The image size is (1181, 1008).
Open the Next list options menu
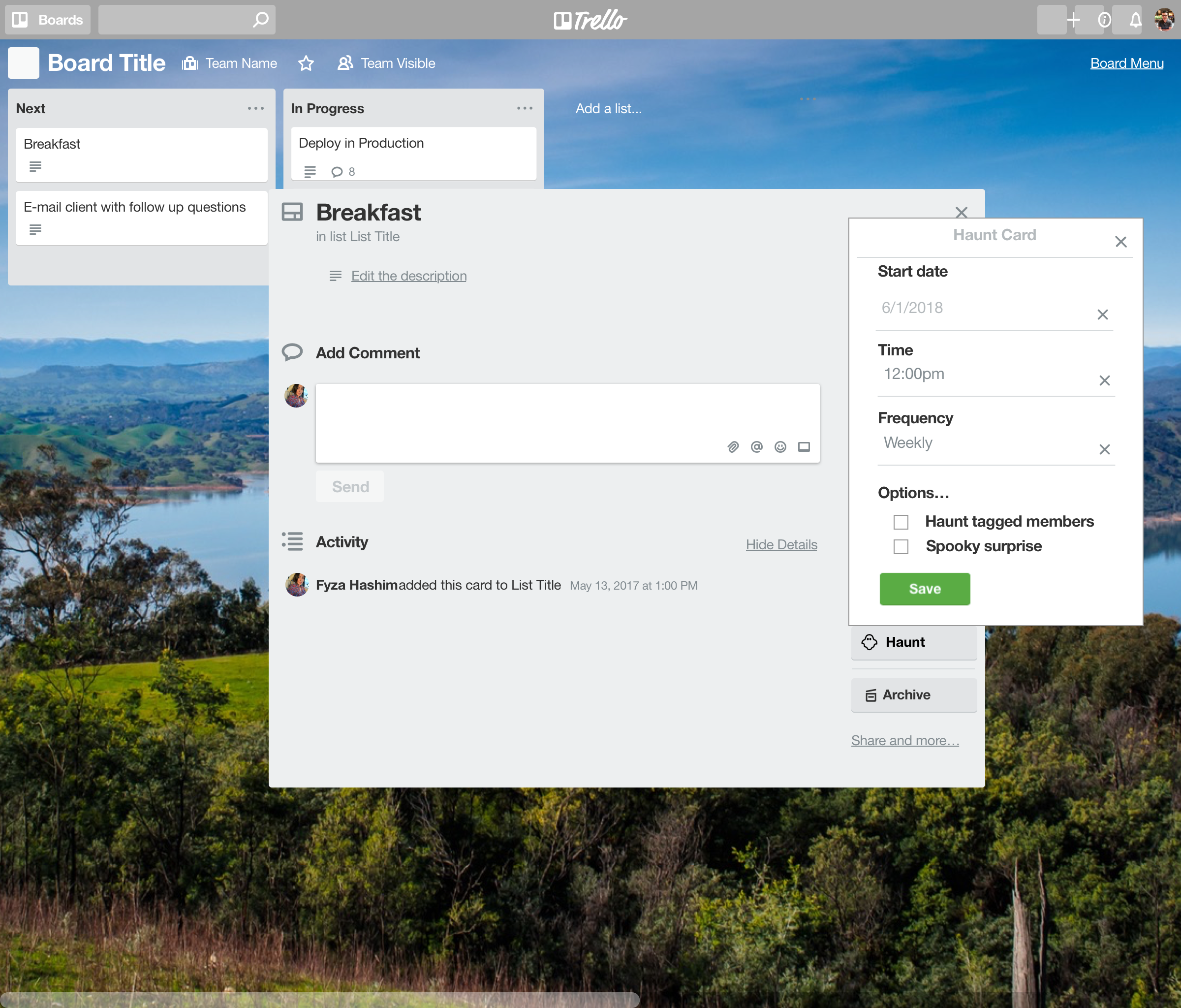point(256,108)
